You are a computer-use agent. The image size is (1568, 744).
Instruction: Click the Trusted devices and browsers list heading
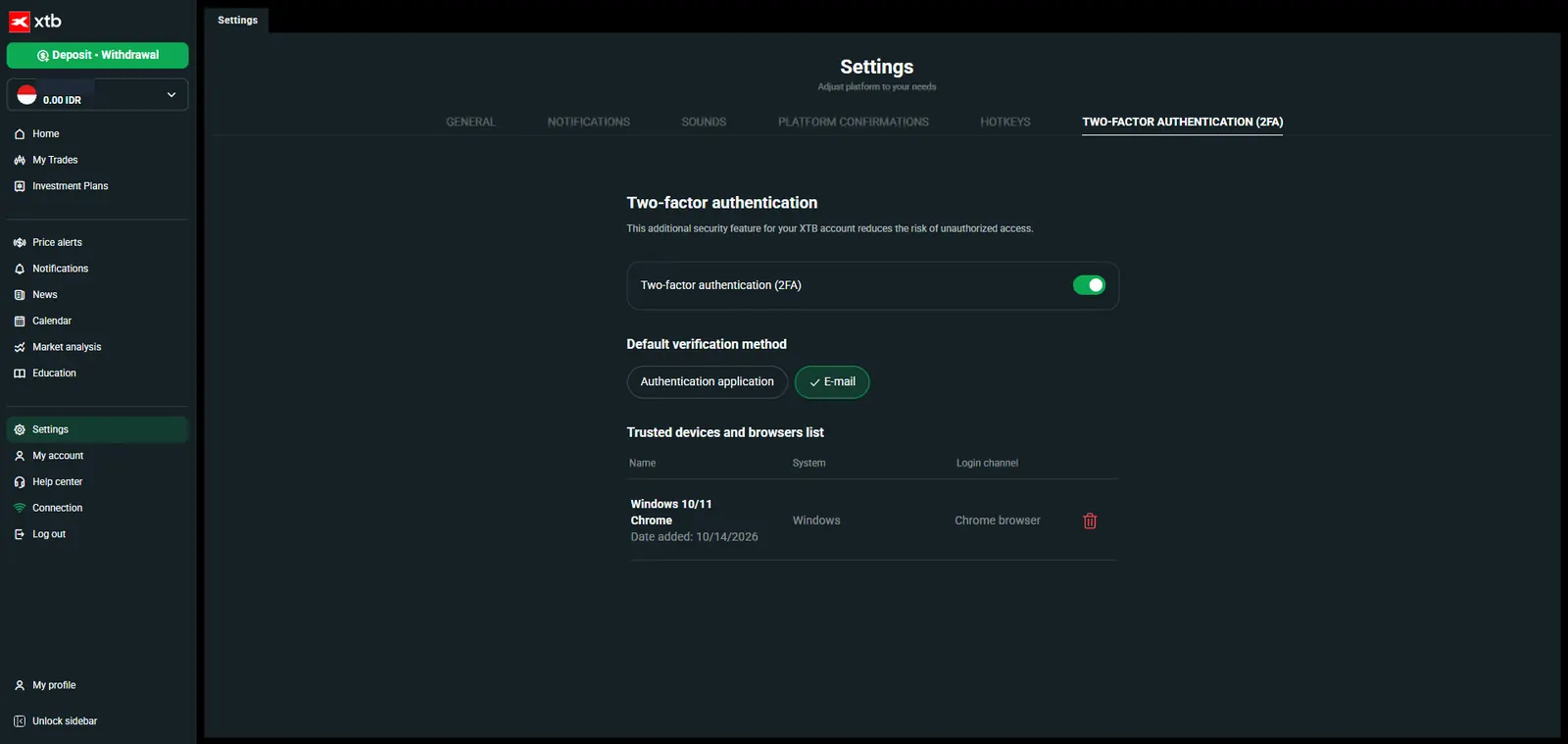725,432
